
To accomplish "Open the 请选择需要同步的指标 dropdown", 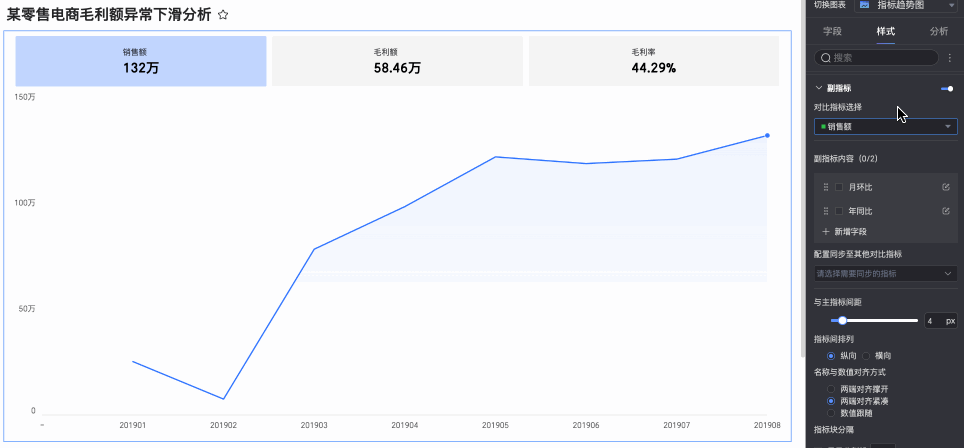I will [x=886, y=273].
